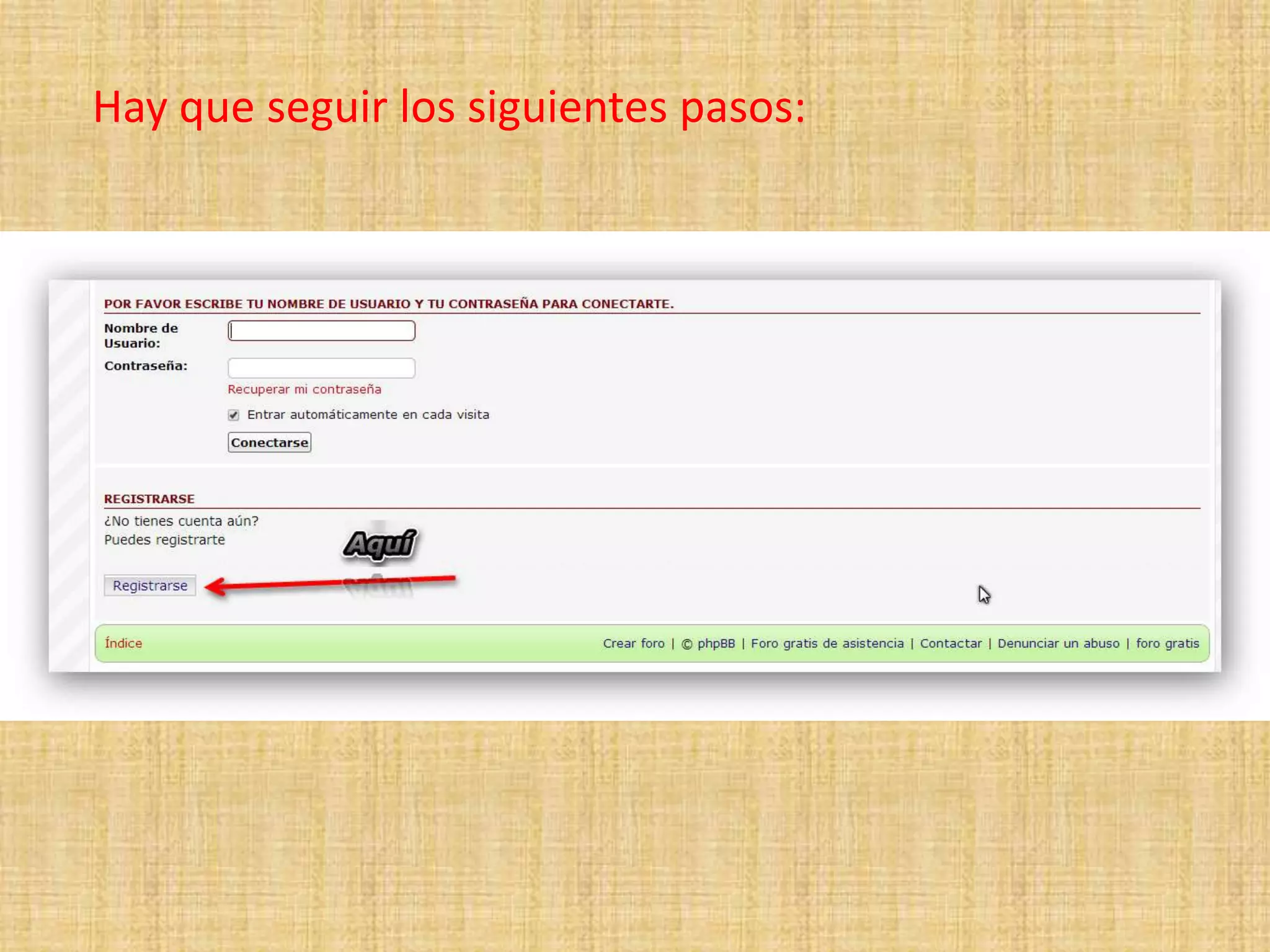Screen dimensions: 1270x952
Task: Click the 'Puedes registrarte' text
Action: [x=164, y=540]
